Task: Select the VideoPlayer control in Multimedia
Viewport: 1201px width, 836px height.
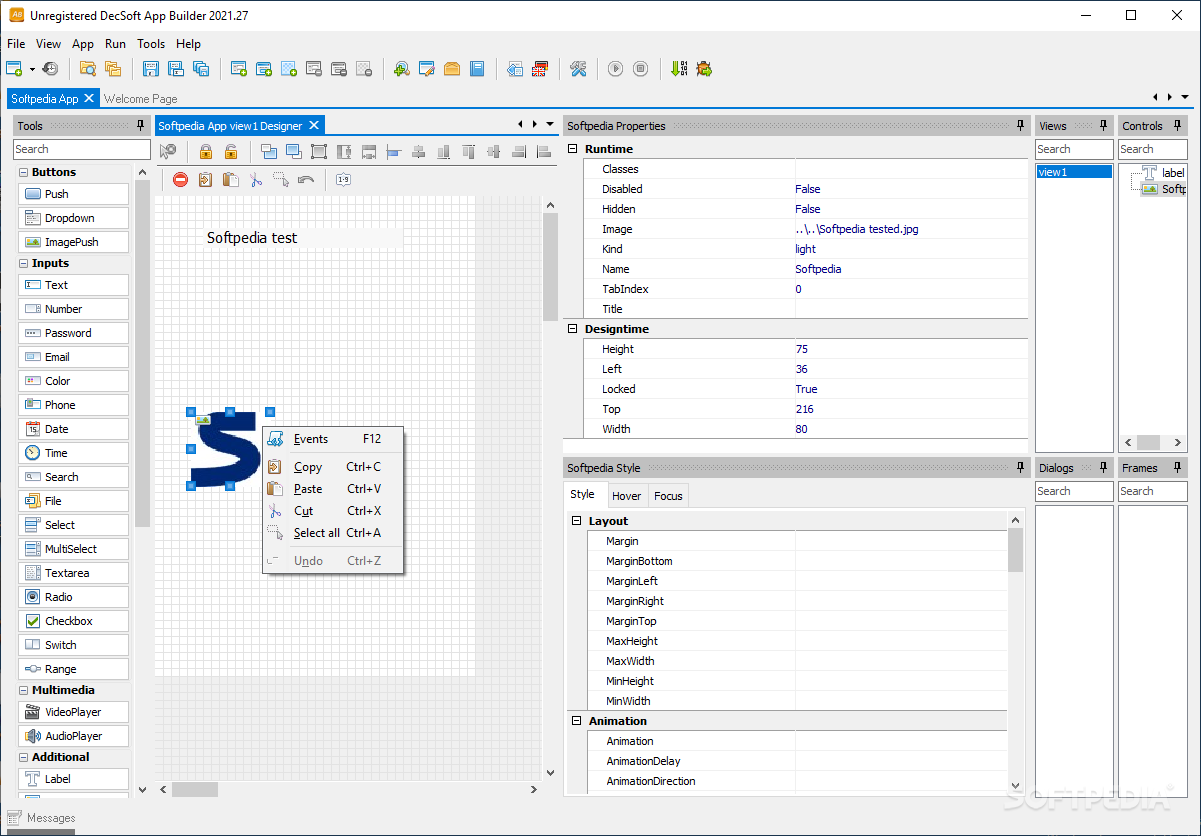Action: tap(73, 712)
